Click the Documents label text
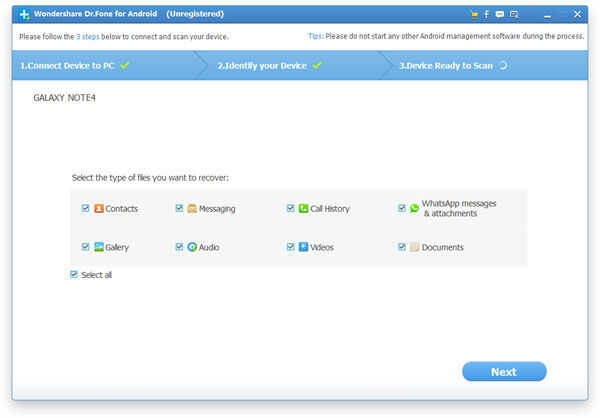Image resolution: width=600 pixels, height=418 pixels. 443,247
